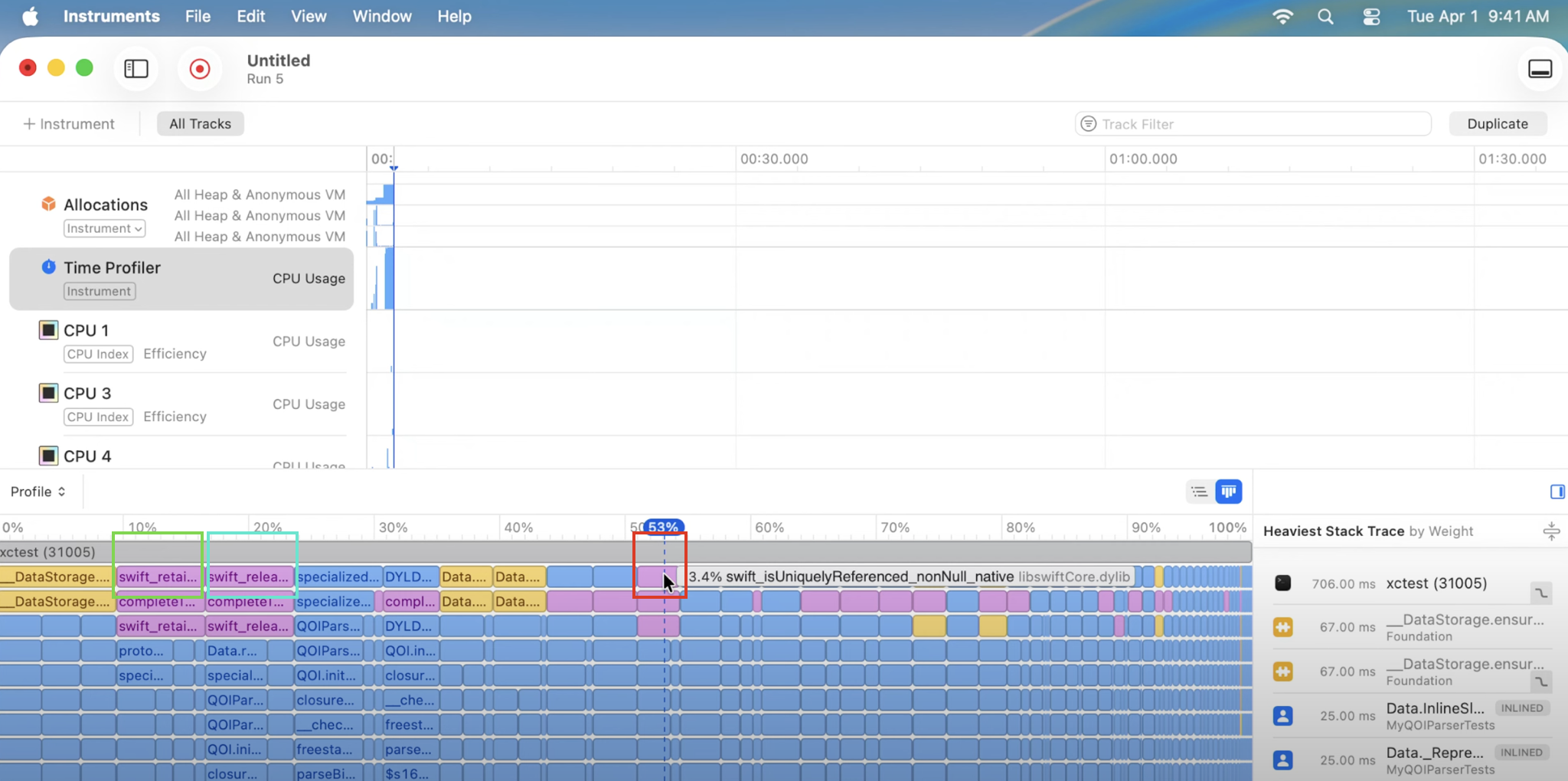This screenshot has height=781, width=1568.
Task: Click the Instrument badge under Time Profiler
Action: tap(100, 291)
